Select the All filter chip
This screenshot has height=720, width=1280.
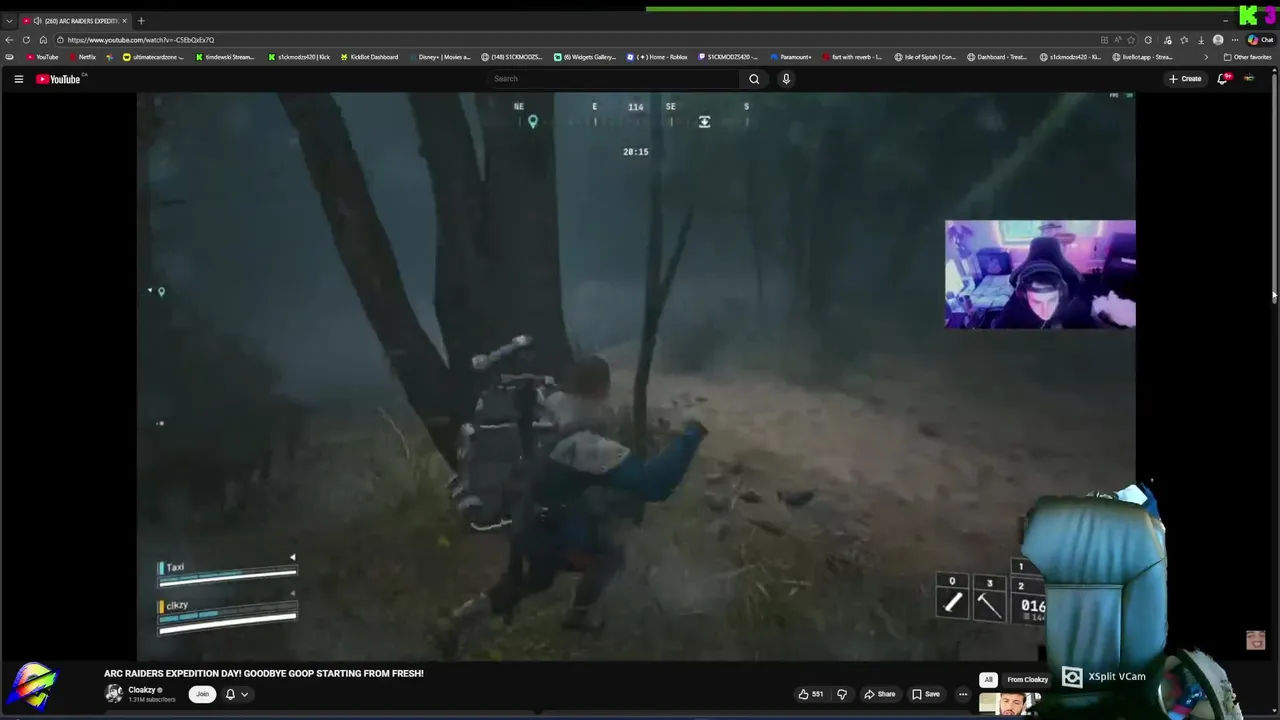point(988,679)
